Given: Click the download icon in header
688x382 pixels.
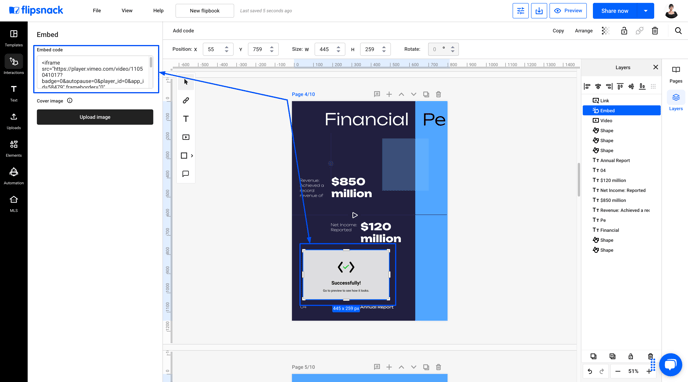Looking at the screenshot, I should [539, 11].
